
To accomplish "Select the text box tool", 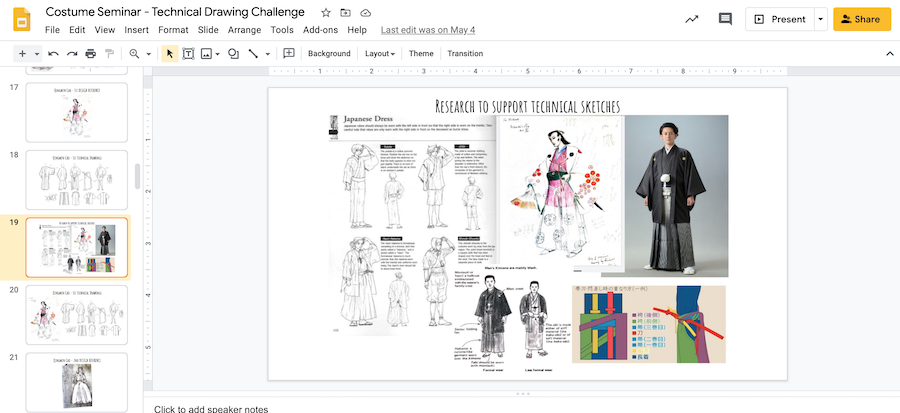I will [188, 53].
